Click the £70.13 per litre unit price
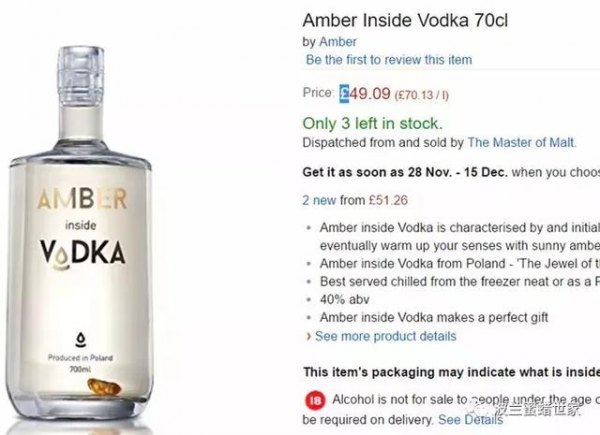This screenshot has height=435, width=600. pos(422,95)
